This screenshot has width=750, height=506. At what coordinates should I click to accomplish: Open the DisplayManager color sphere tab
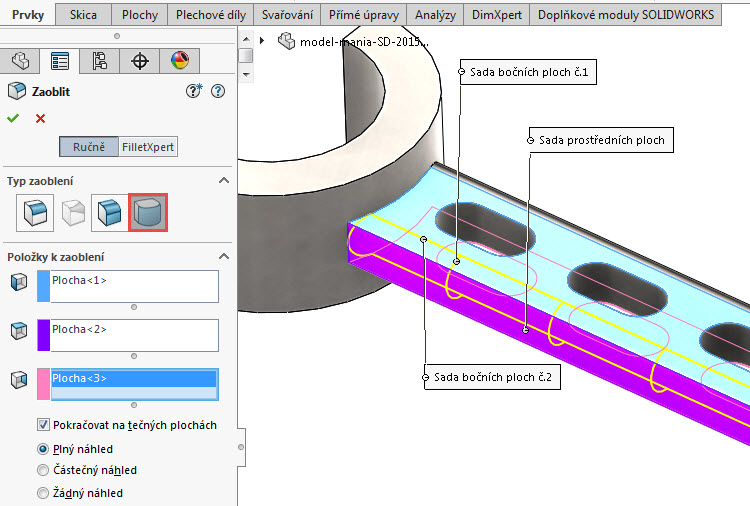tap(179, 61)
